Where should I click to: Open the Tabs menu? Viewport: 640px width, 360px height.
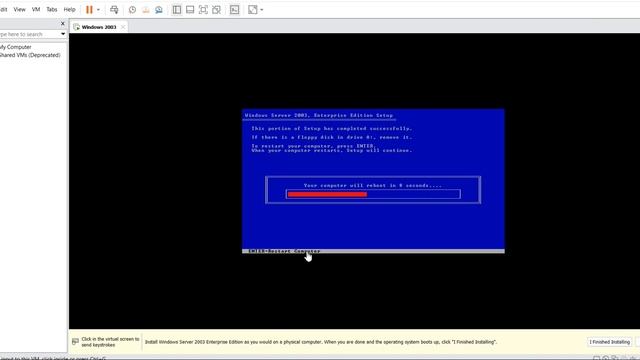point(51,9)
